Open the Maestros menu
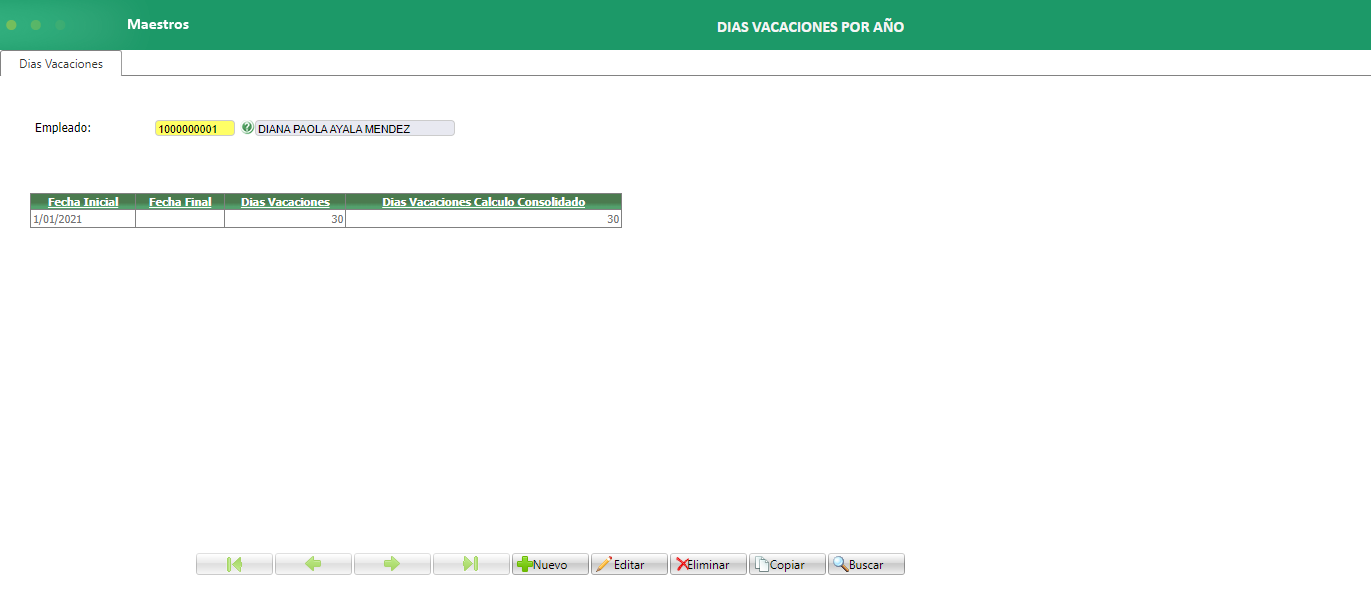1371x594 pixels. pos(158,24)
